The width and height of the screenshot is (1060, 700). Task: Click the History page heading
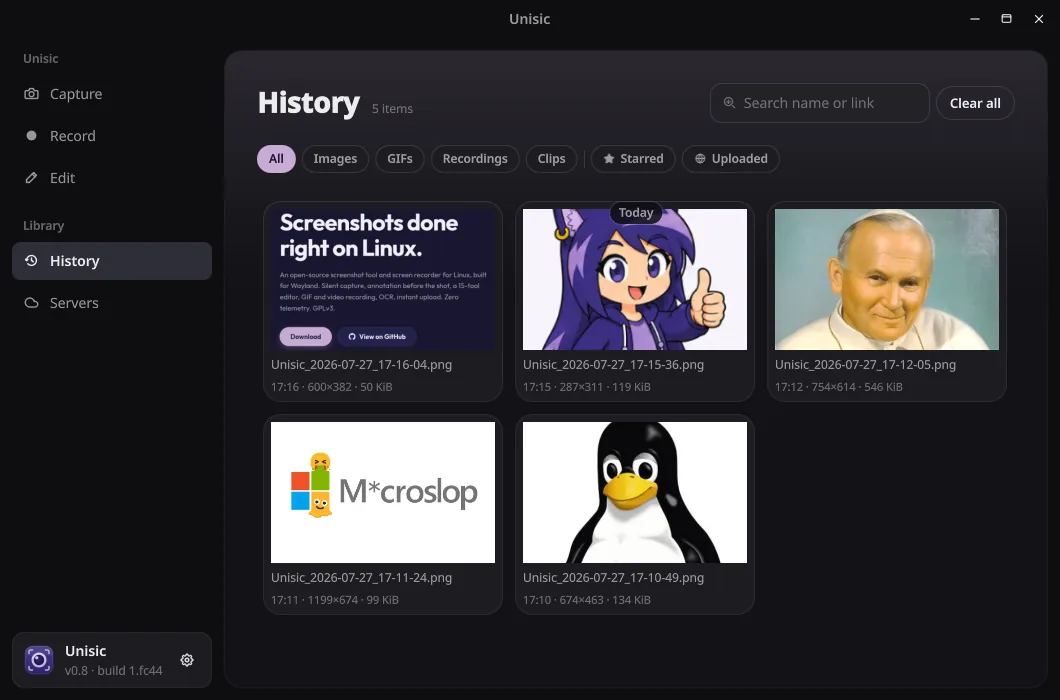[x=309, y=103]
